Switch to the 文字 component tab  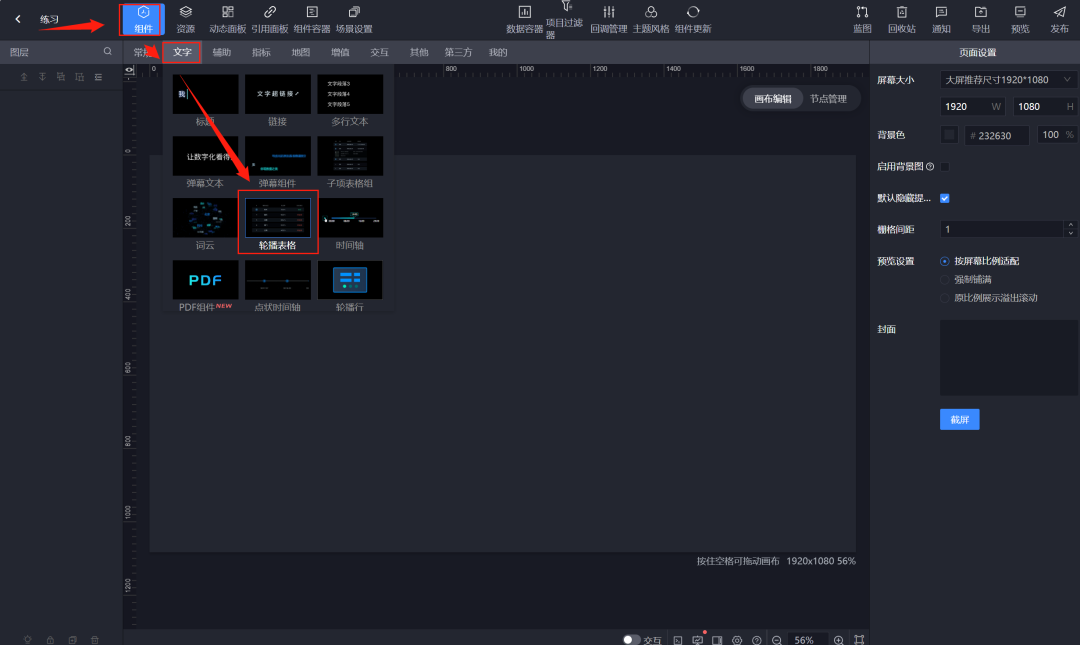click(x=183, y=52)
